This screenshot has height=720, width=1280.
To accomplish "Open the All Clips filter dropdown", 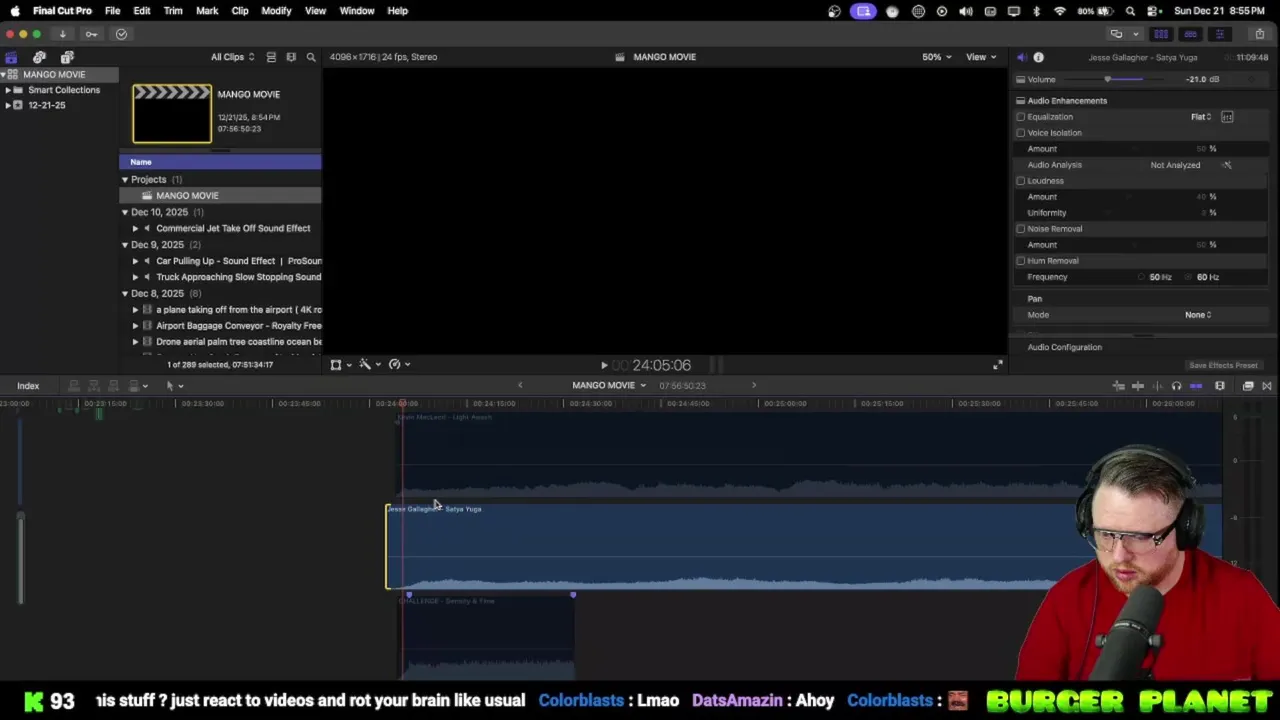I will click(232, 57).
